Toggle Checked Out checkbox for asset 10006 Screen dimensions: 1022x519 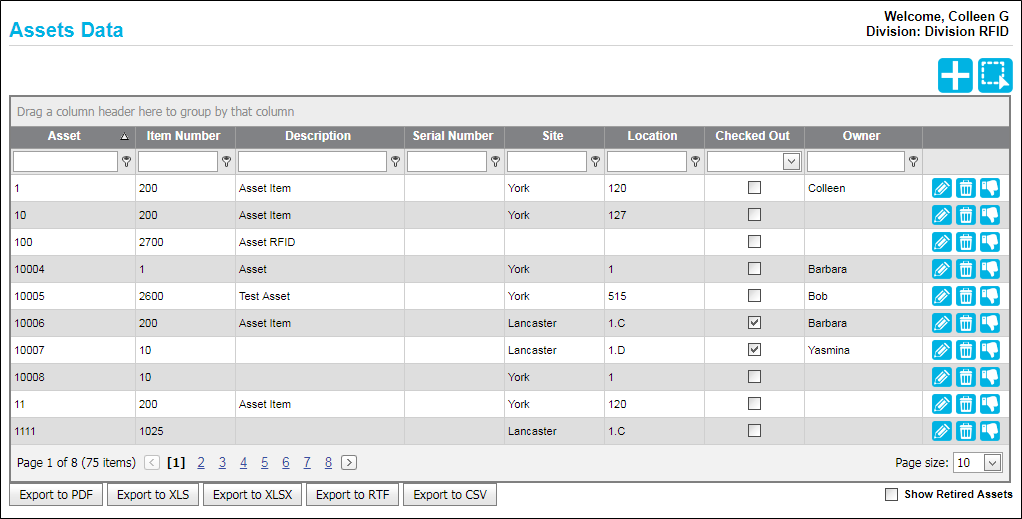coord(754,323)
